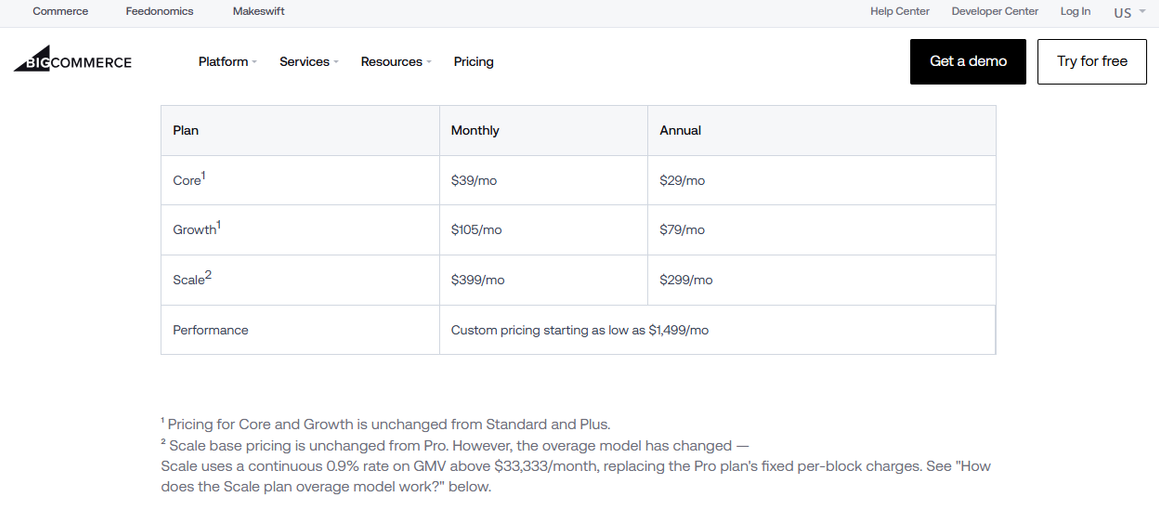The height and width of the screenshot is (510, 1159).
Task: Click footnote 1 about Core and Growth pricing
Action: [385, 424]
